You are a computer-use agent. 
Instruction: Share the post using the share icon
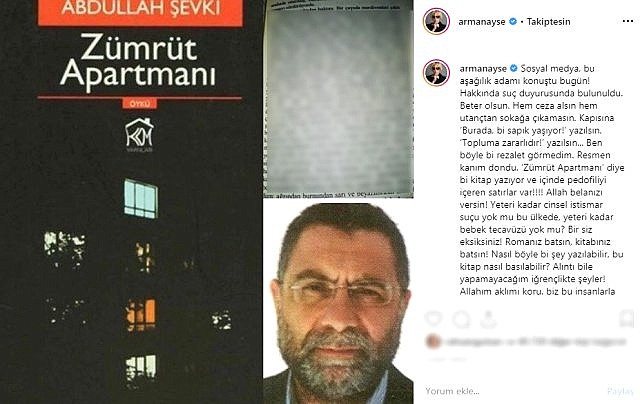point(488,319)
